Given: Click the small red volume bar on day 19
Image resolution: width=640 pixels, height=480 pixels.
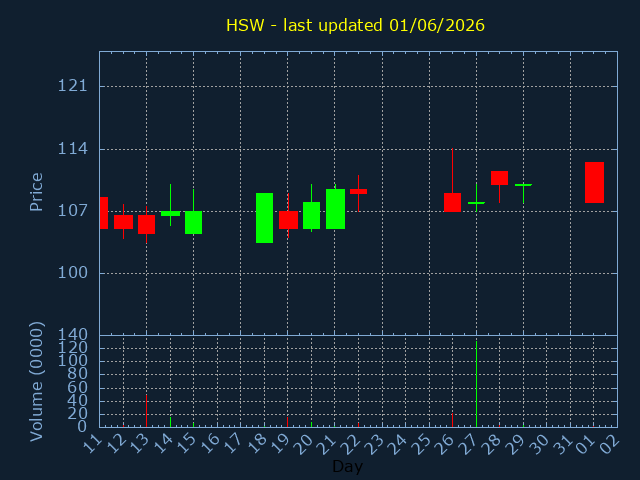Looking at the screenshot, I should point(287,422).
